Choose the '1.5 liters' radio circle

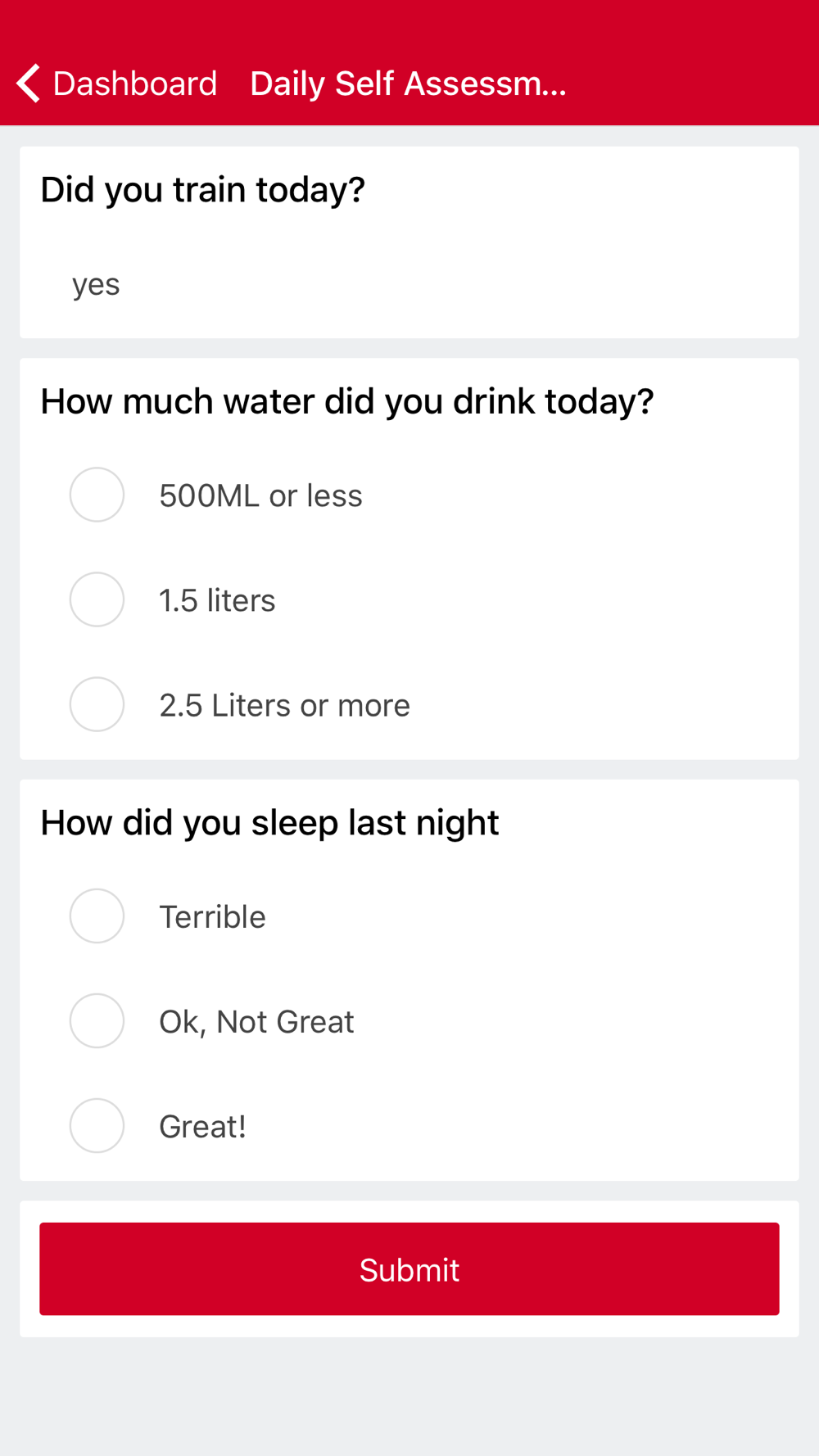pyautogui.click(x=97, y=599)
